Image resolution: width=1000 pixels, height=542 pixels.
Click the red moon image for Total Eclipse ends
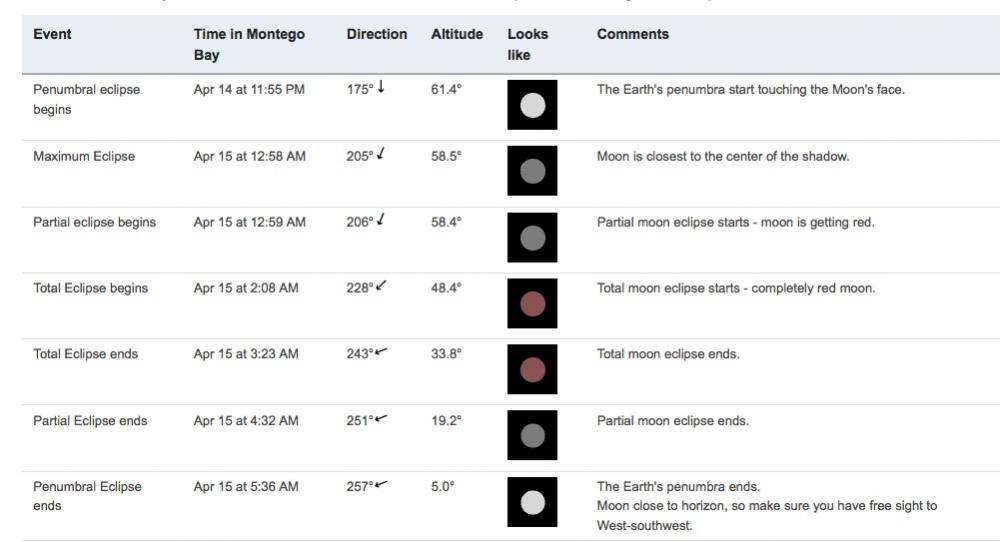[532, 370]
